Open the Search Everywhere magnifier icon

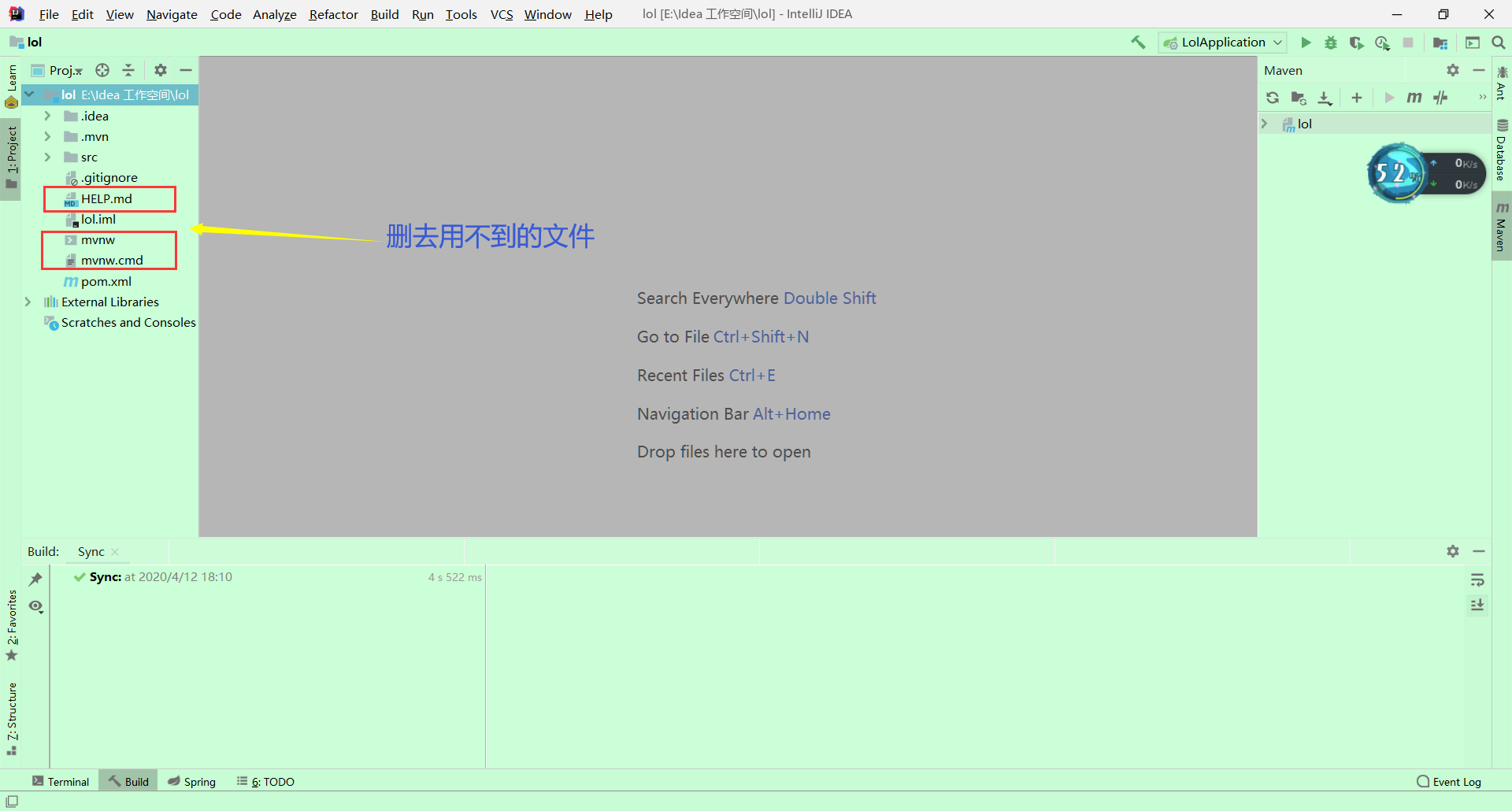[1499, 43]
